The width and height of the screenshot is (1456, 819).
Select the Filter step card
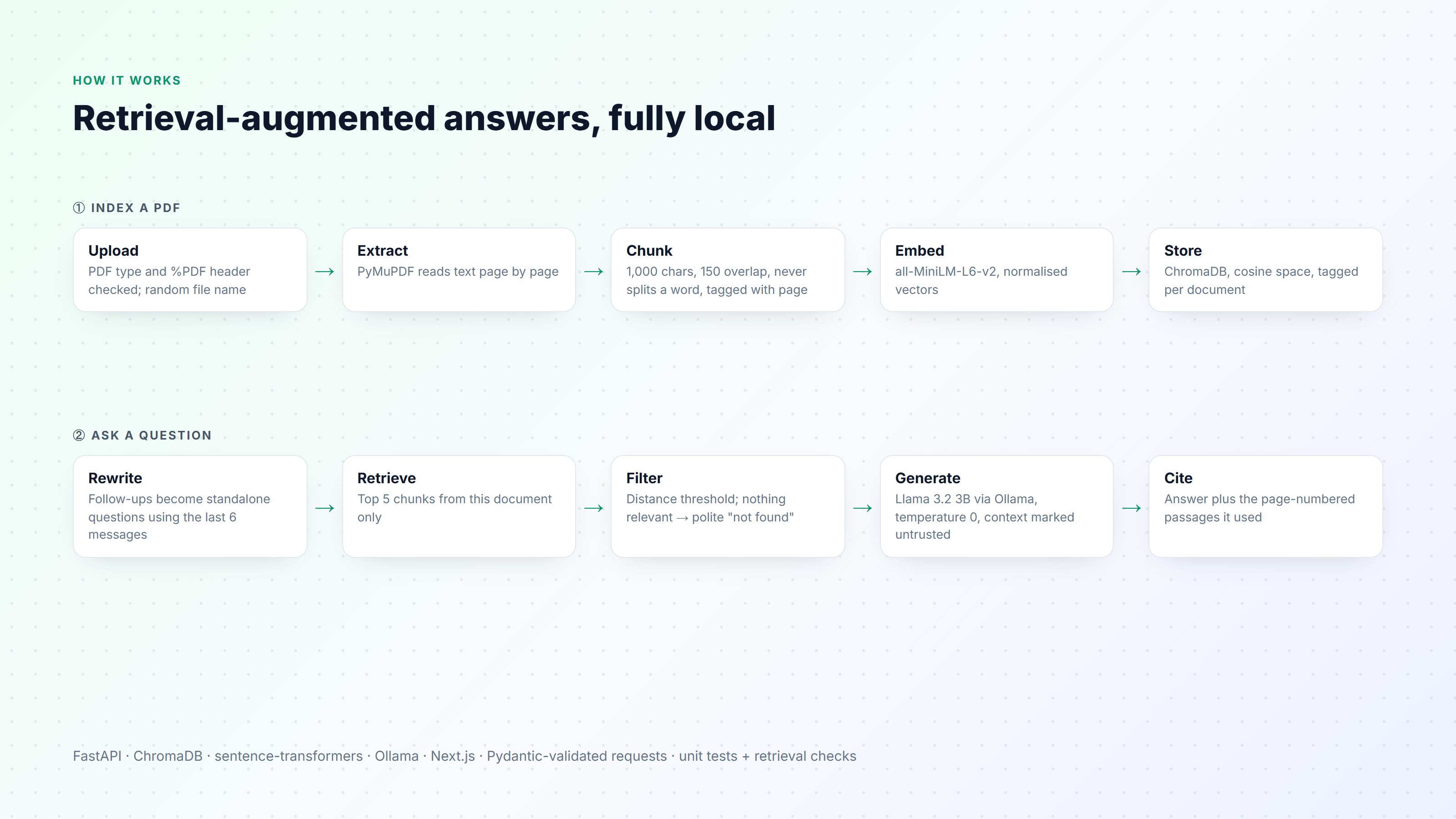tap(728, 506)
